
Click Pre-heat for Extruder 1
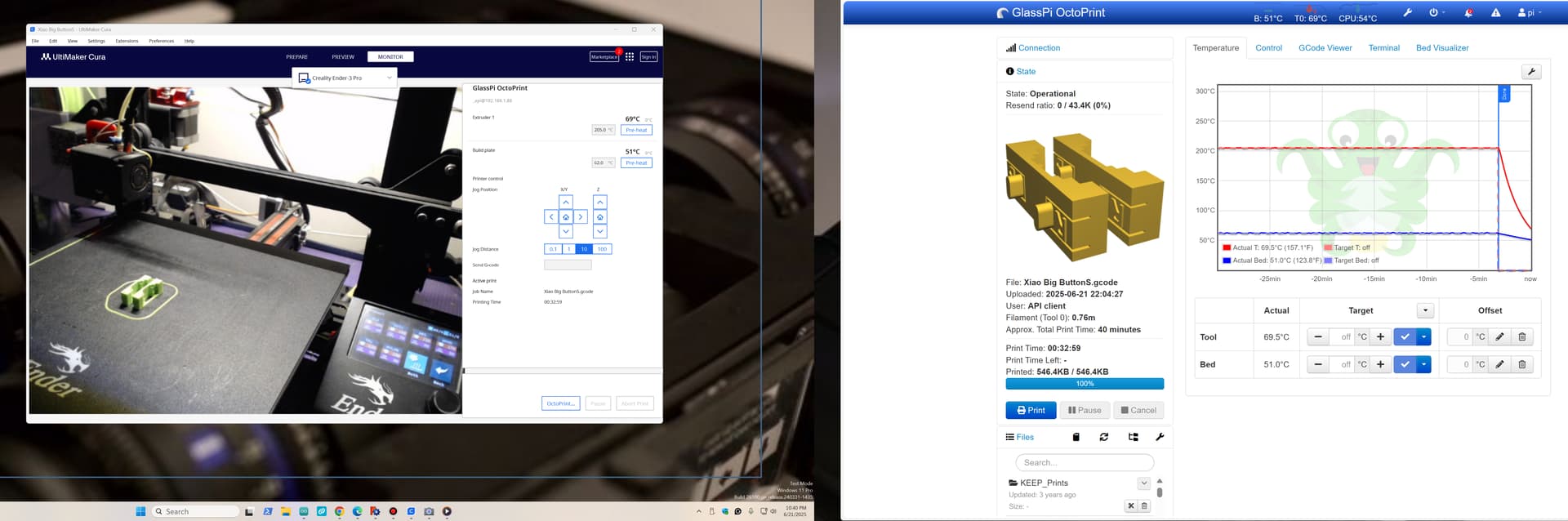(x=636, y=130)
